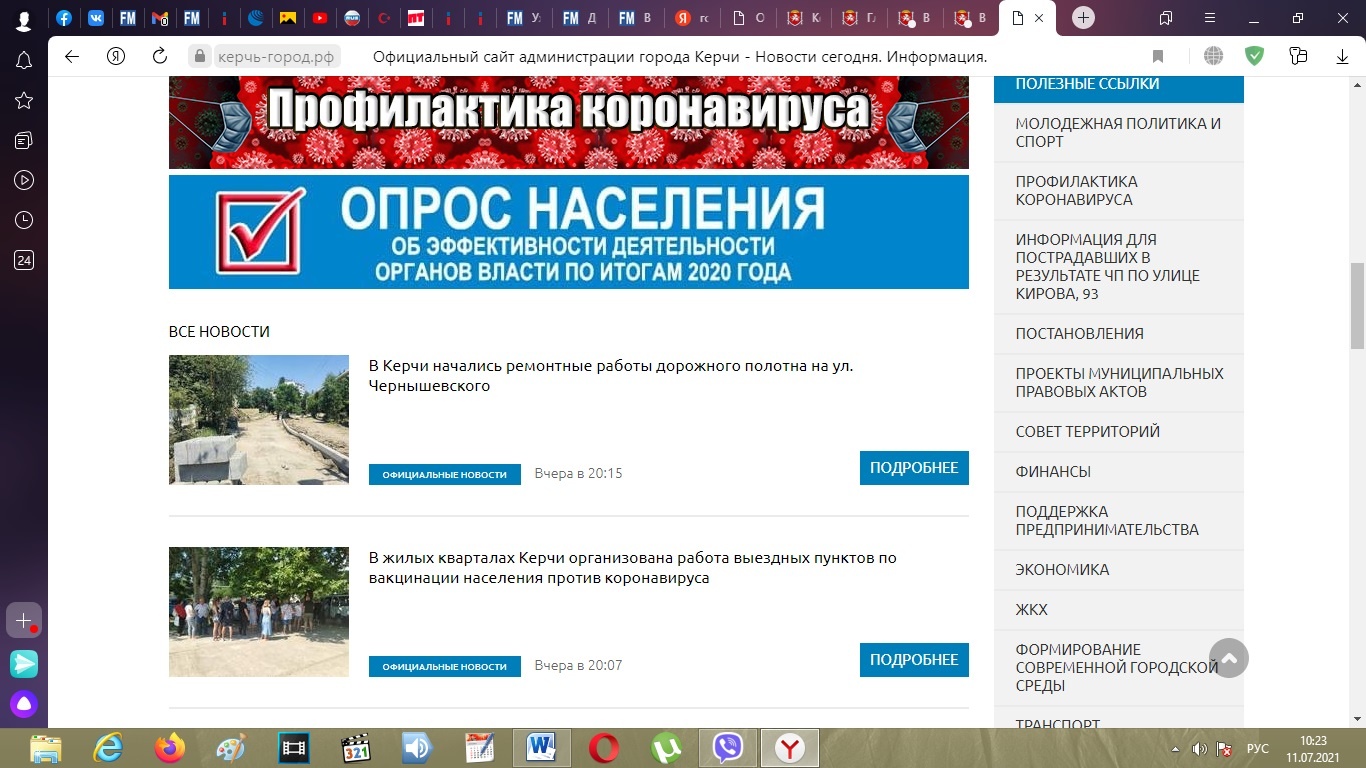Click ПОДРОБНЕЕ for Chernyshevsky road repair news
The width and height of the screenshot is (1366, 768).
point(914,468)
